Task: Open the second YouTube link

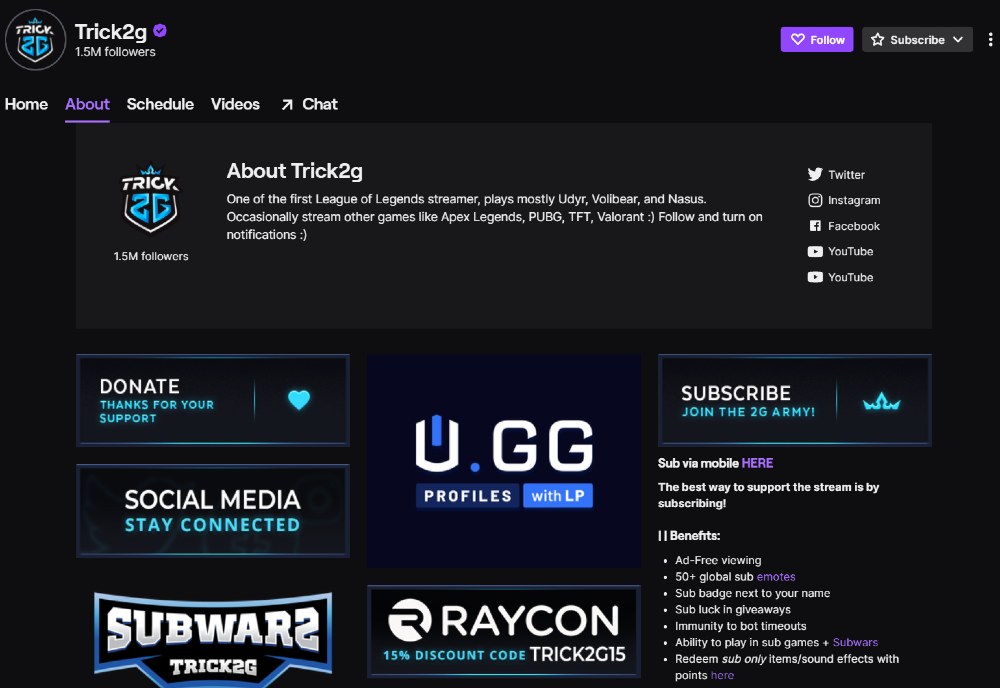Action: (x=850, y=277)
